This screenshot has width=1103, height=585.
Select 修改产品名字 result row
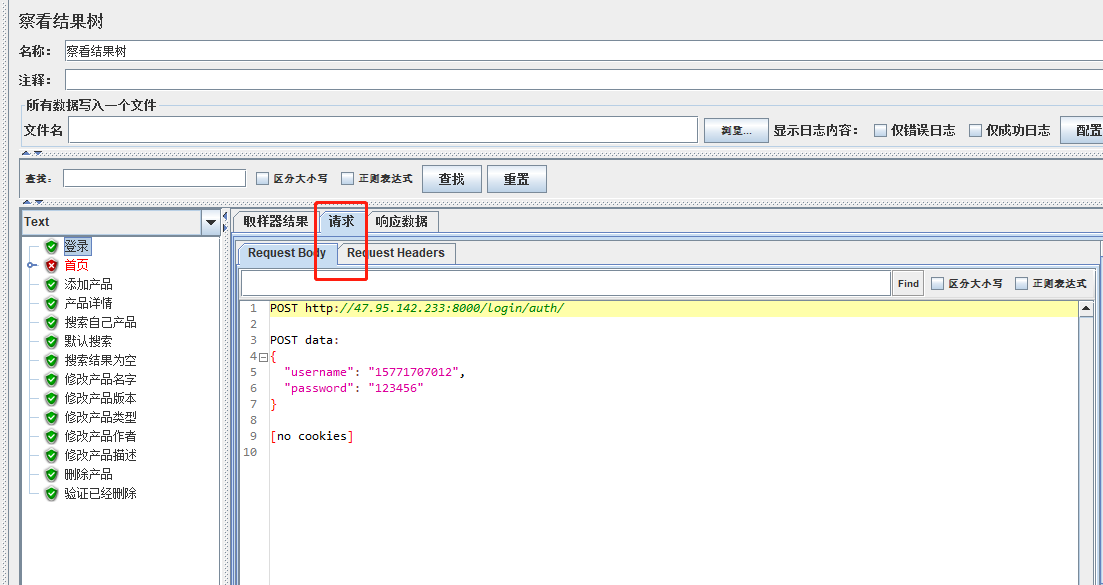tap(101, 380)
